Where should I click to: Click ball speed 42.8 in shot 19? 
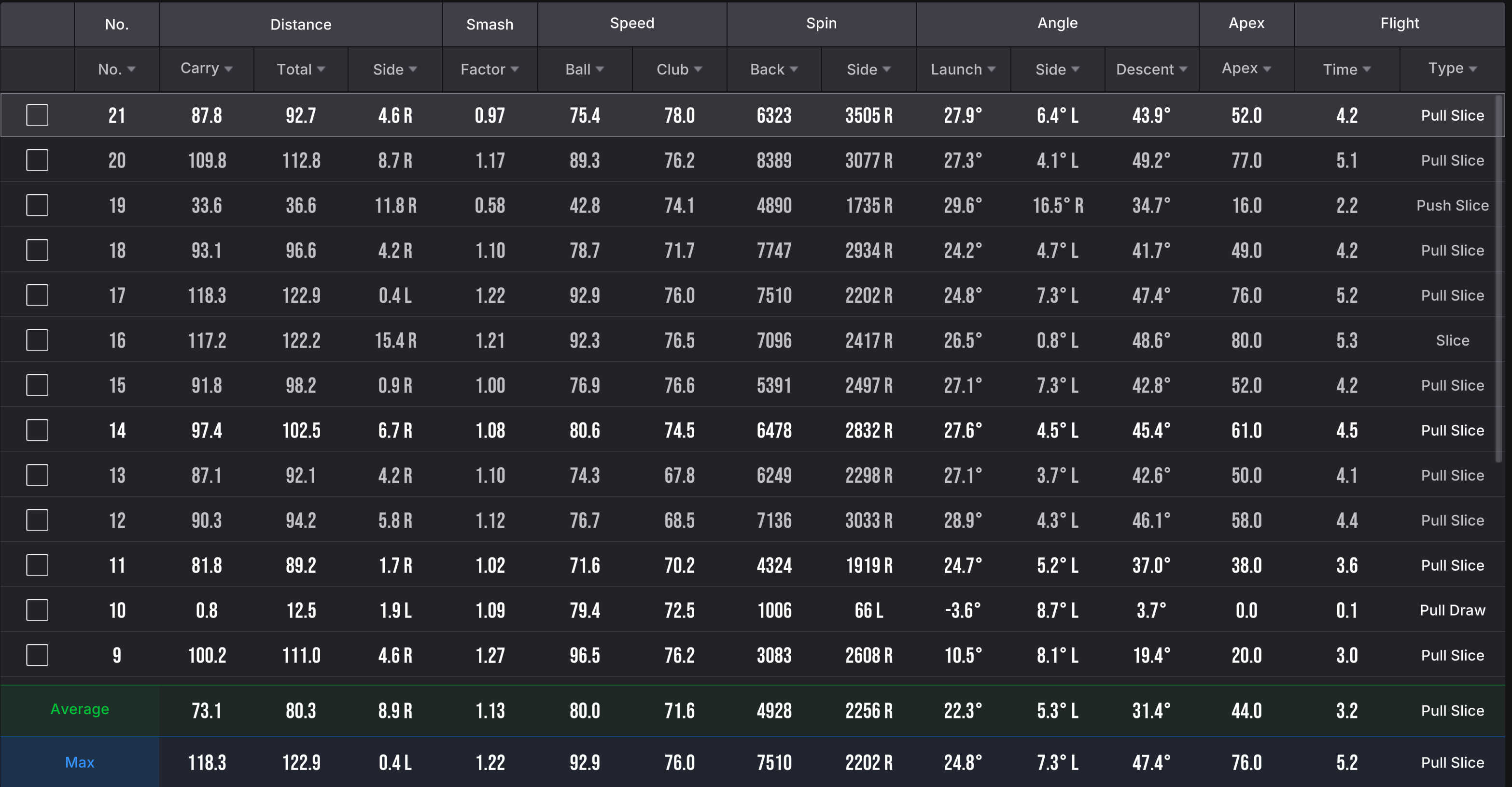(585, 205)
